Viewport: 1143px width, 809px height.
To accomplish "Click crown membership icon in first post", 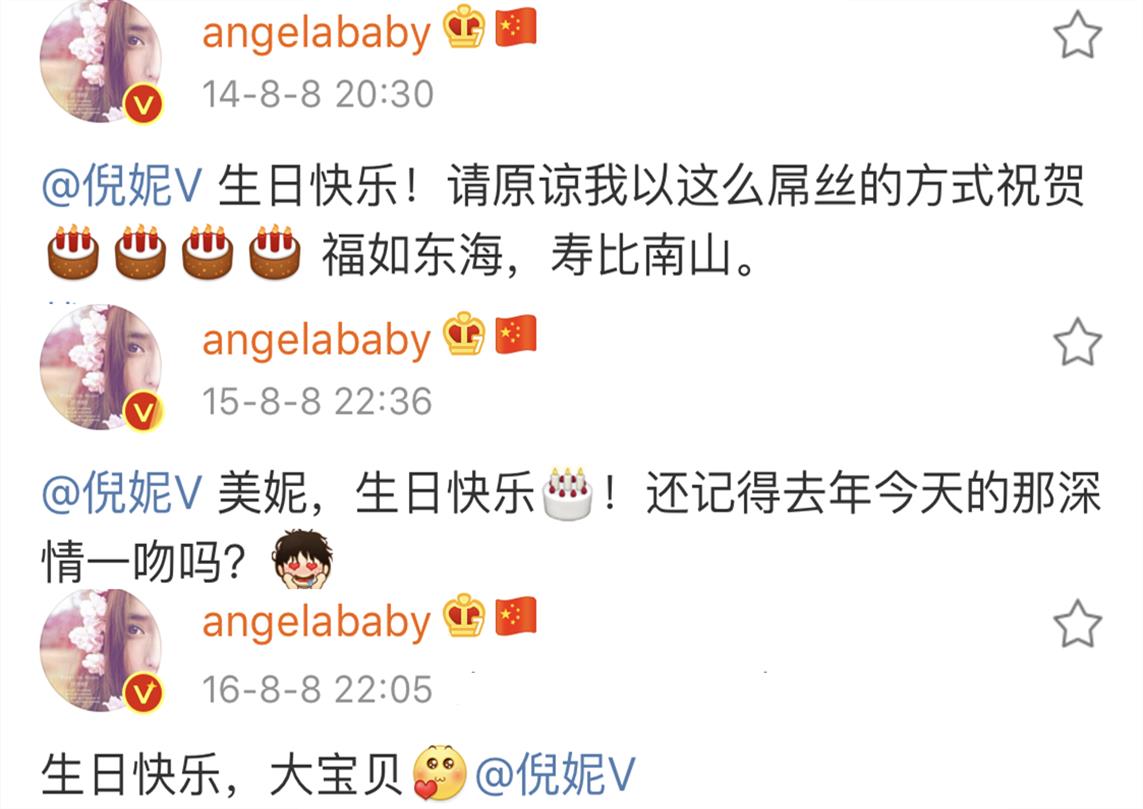I will pyautogui.click(x=464, y=27).
